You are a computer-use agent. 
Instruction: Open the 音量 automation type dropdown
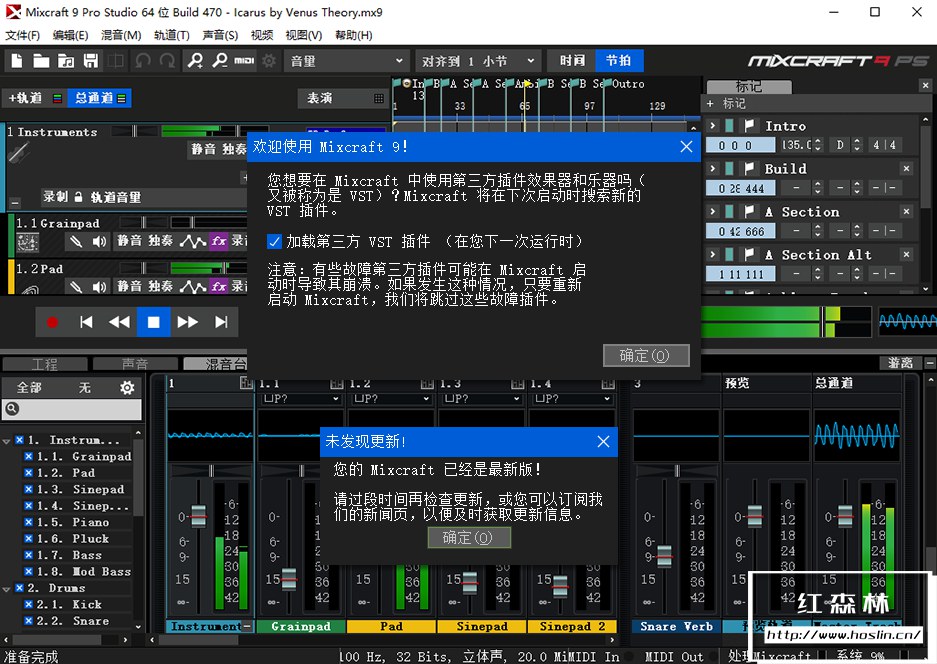347,61
